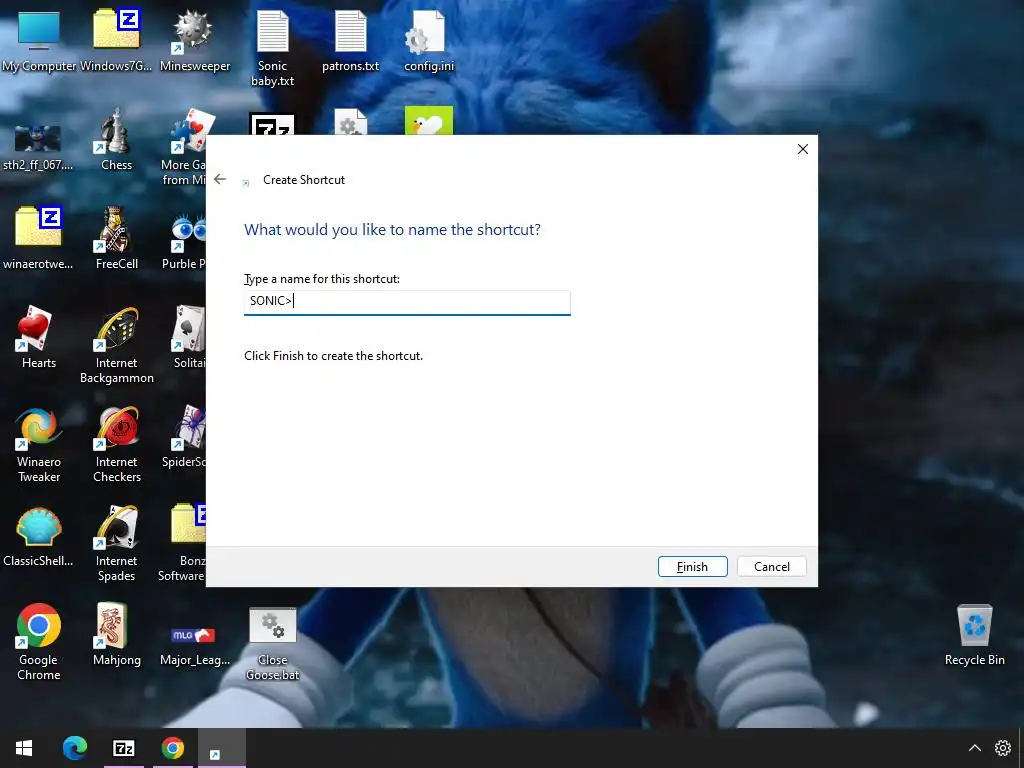Click Finish to create the shortcut

click(692, 566)
